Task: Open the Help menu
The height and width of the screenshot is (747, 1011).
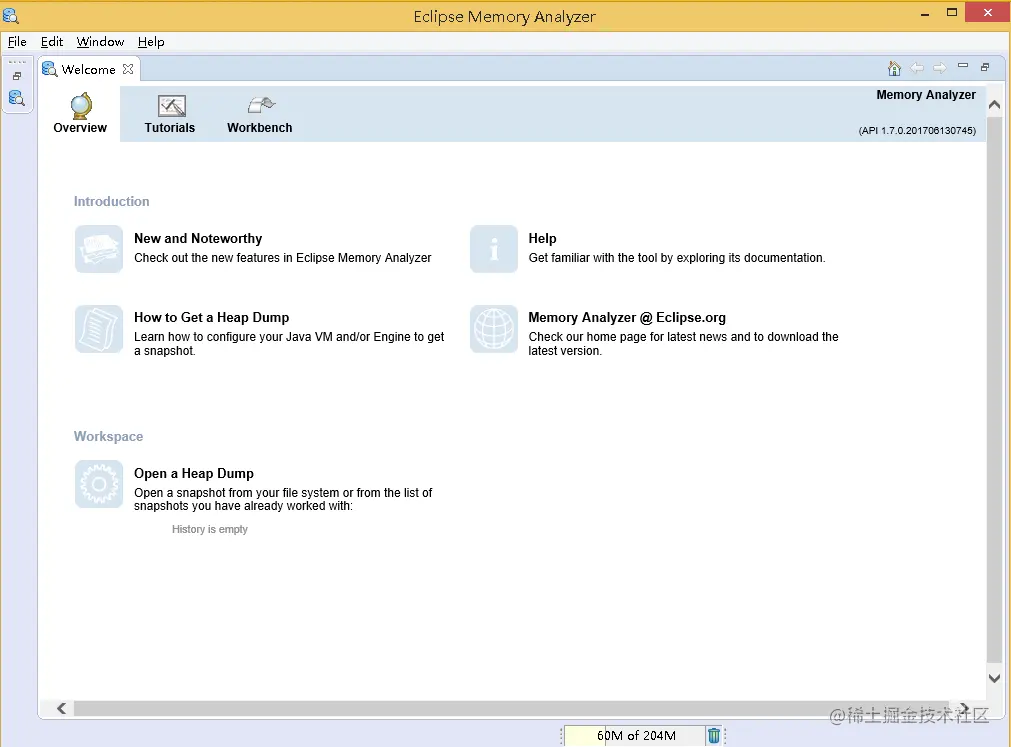Action: (x=151, y=42)
